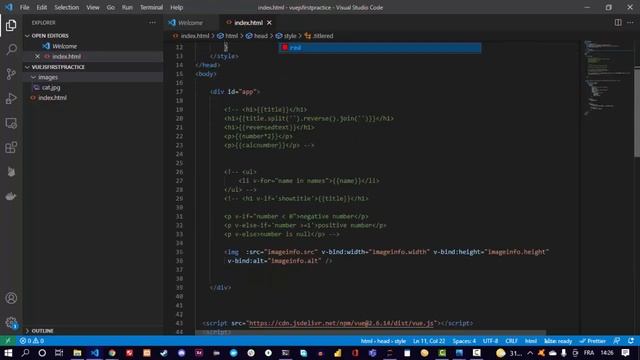This screenshot has height=360, width=640.
Task: Open the Extensions view
Action: coord(11,147)
